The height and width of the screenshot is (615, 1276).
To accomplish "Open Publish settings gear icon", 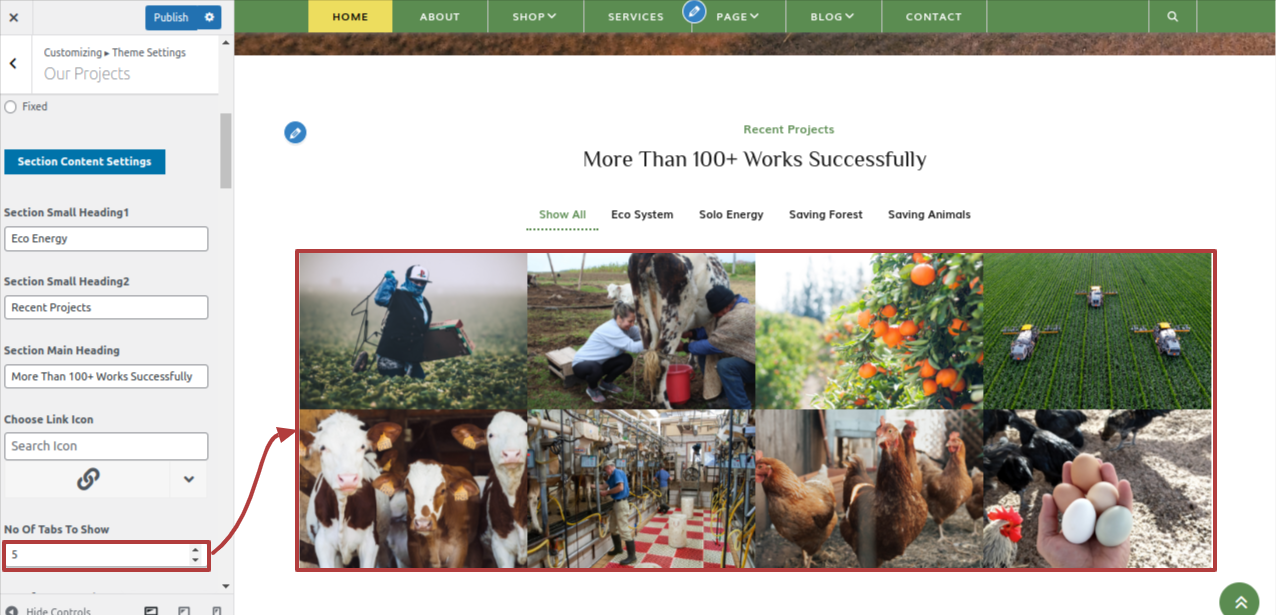I will pyautogui.click(x=209, y=17).
